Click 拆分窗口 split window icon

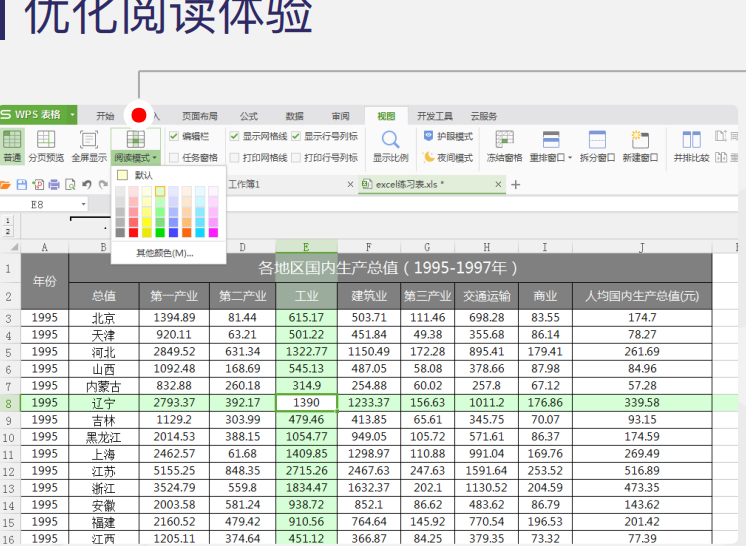coord(597,139)
